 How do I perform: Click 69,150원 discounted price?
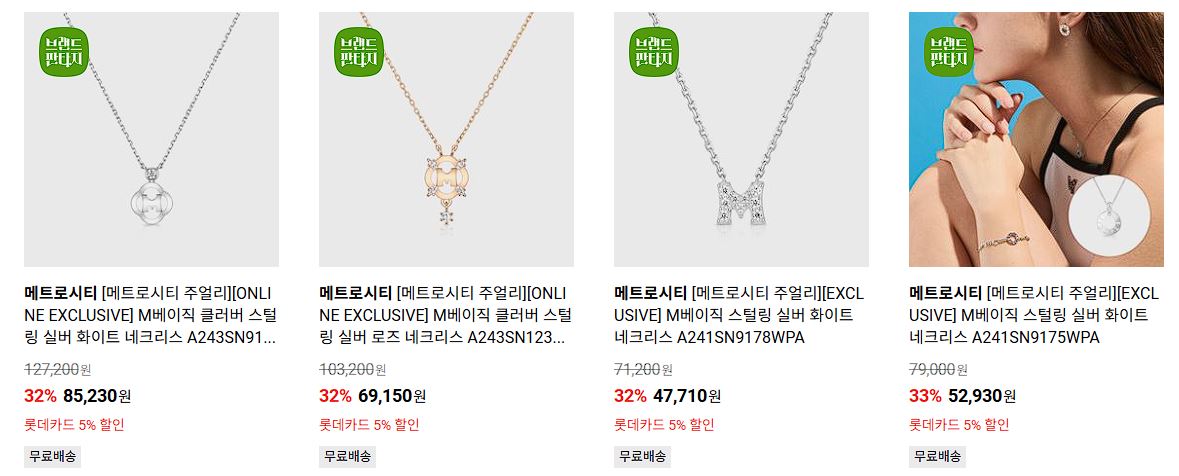[x=392, y=396]
